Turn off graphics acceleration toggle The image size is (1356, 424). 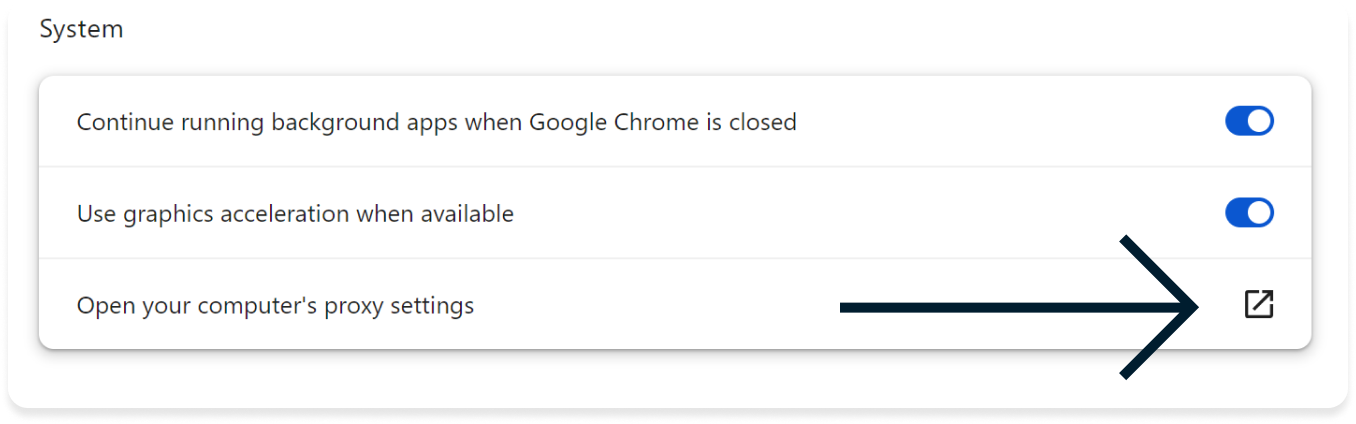pyautogui.click(x=1249, y=213)
